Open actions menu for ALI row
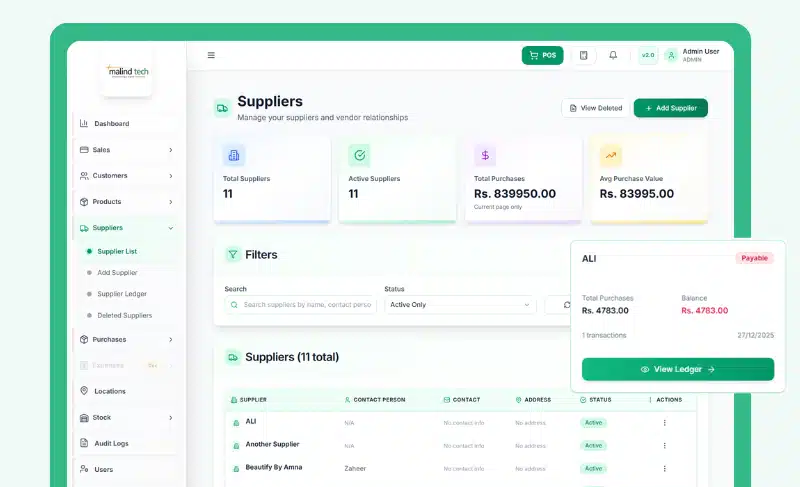Screen dimensions: 800x487 664,423
